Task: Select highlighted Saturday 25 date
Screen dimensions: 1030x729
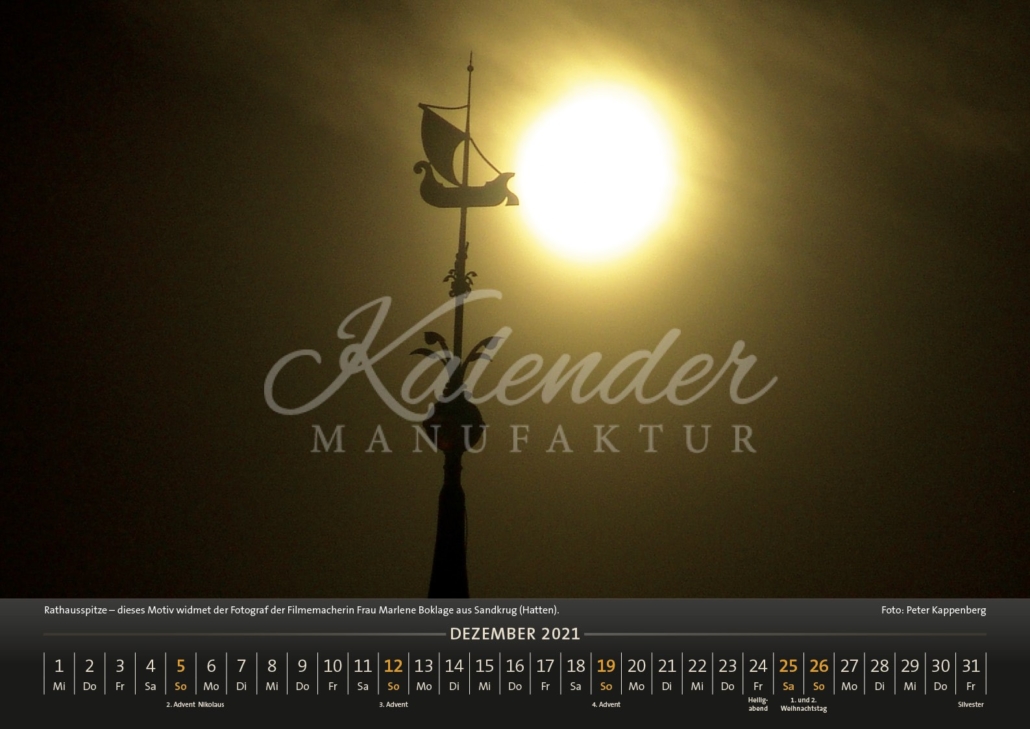Action: pos(788,672)
